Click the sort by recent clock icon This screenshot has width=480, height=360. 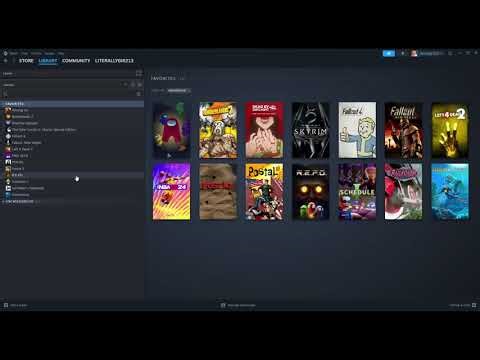click(x=133, y=85)
